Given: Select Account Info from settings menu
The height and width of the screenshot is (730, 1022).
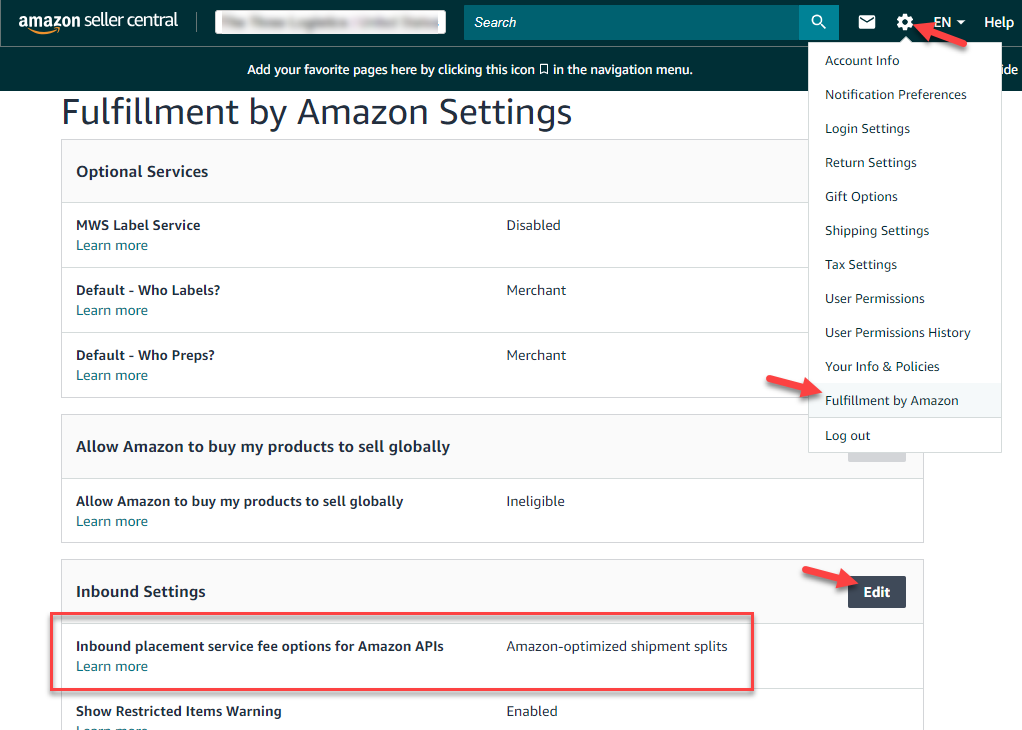Looking at the screenshot, I should (862, 61).
